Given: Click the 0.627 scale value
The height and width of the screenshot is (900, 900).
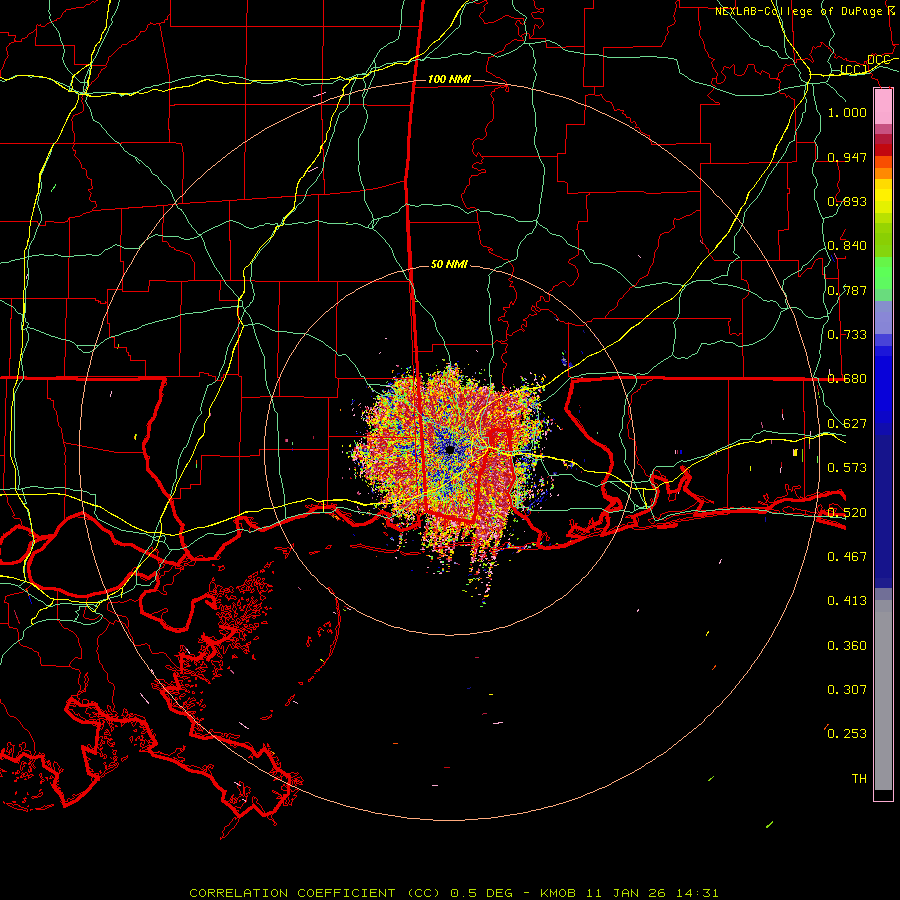Looking at the screenshot, I should point(847,424).
